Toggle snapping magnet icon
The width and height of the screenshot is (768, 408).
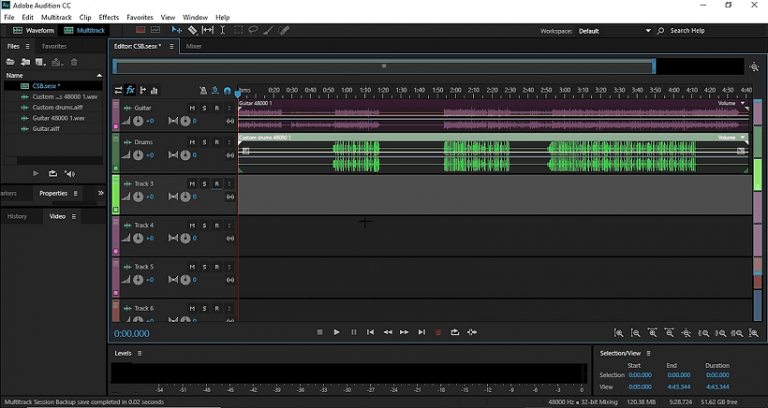[227, 91]
